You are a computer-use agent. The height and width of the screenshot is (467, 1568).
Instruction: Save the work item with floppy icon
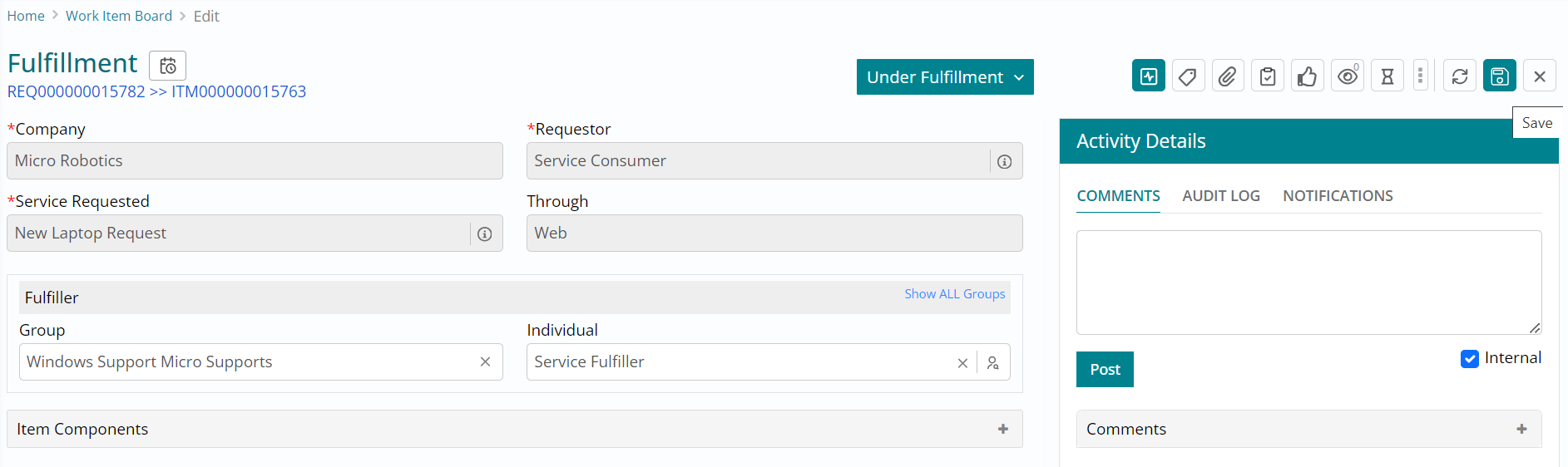pyautogui.click(x=1499, y=76)
